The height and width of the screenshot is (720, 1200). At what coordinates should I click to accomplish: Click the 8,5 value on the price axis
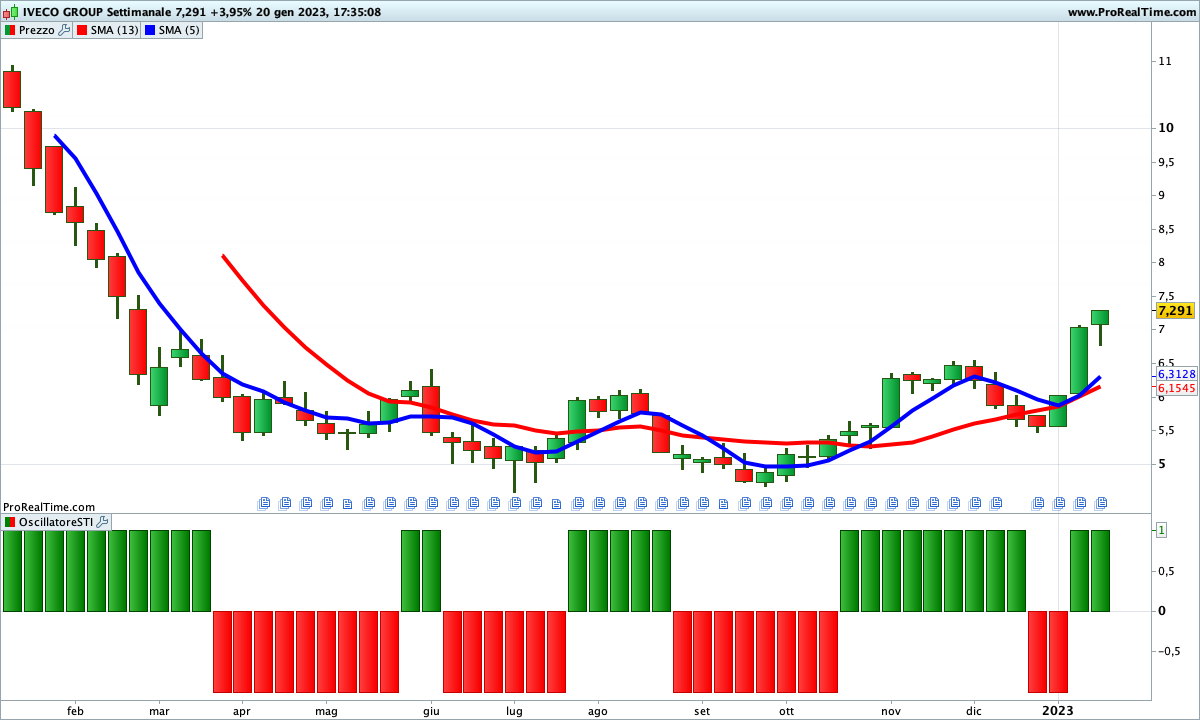point(1166,229)
